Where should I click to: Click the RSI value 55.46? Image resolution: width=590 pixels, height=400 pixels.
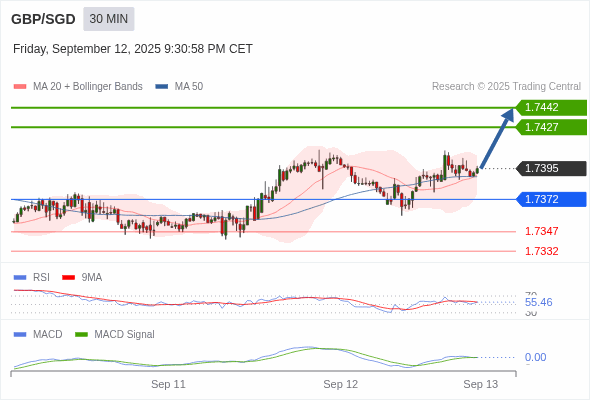[538, 302]
